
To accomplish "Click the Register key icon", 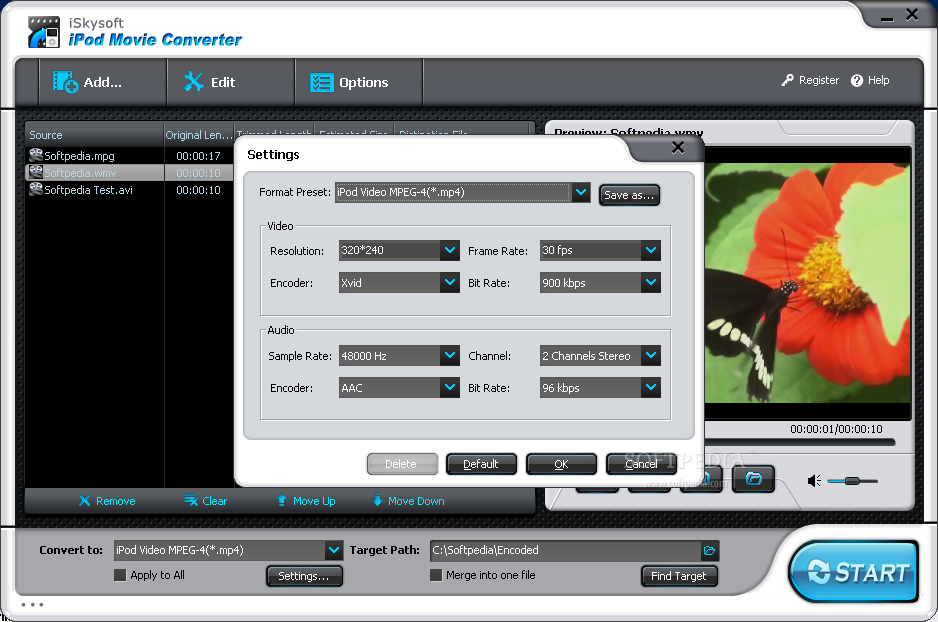I will pyautogui.click(x=787, y=80).
